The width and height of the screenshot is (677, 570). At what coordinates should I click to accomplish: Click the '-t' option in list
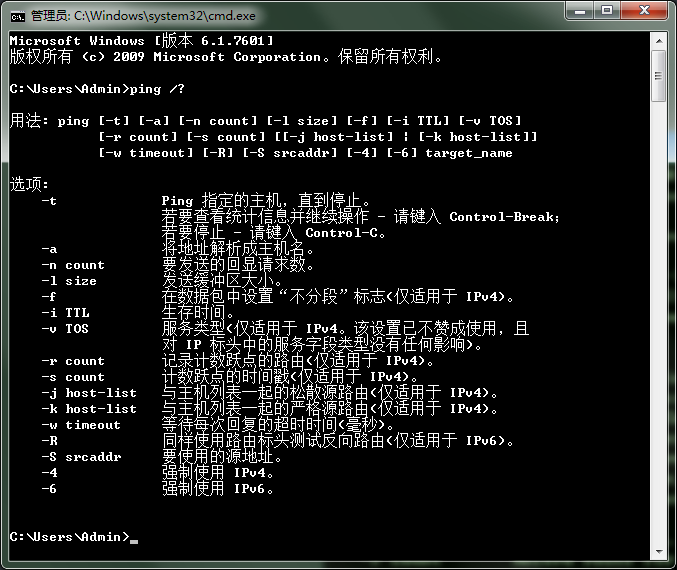click(x=49, y=201)
